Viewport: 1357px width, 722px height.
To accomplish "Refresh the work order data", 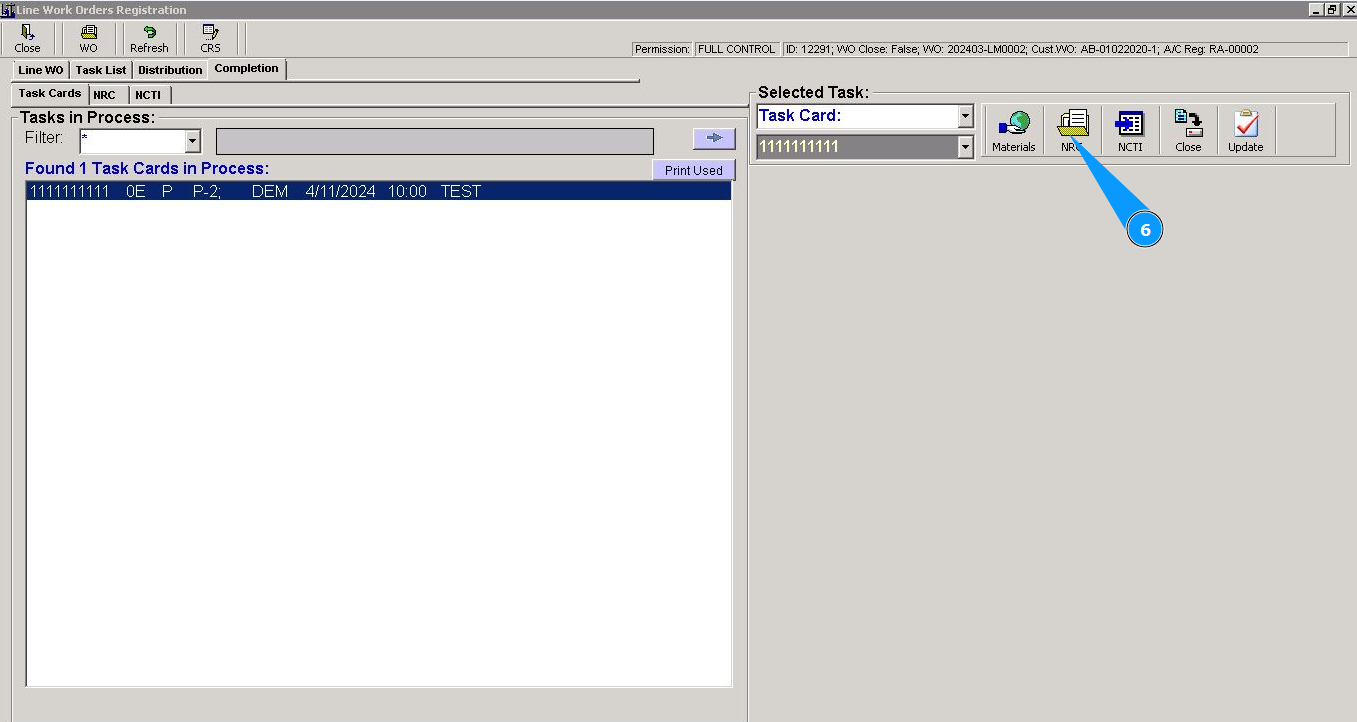I will pyautogui.click(x=149, y=39).
